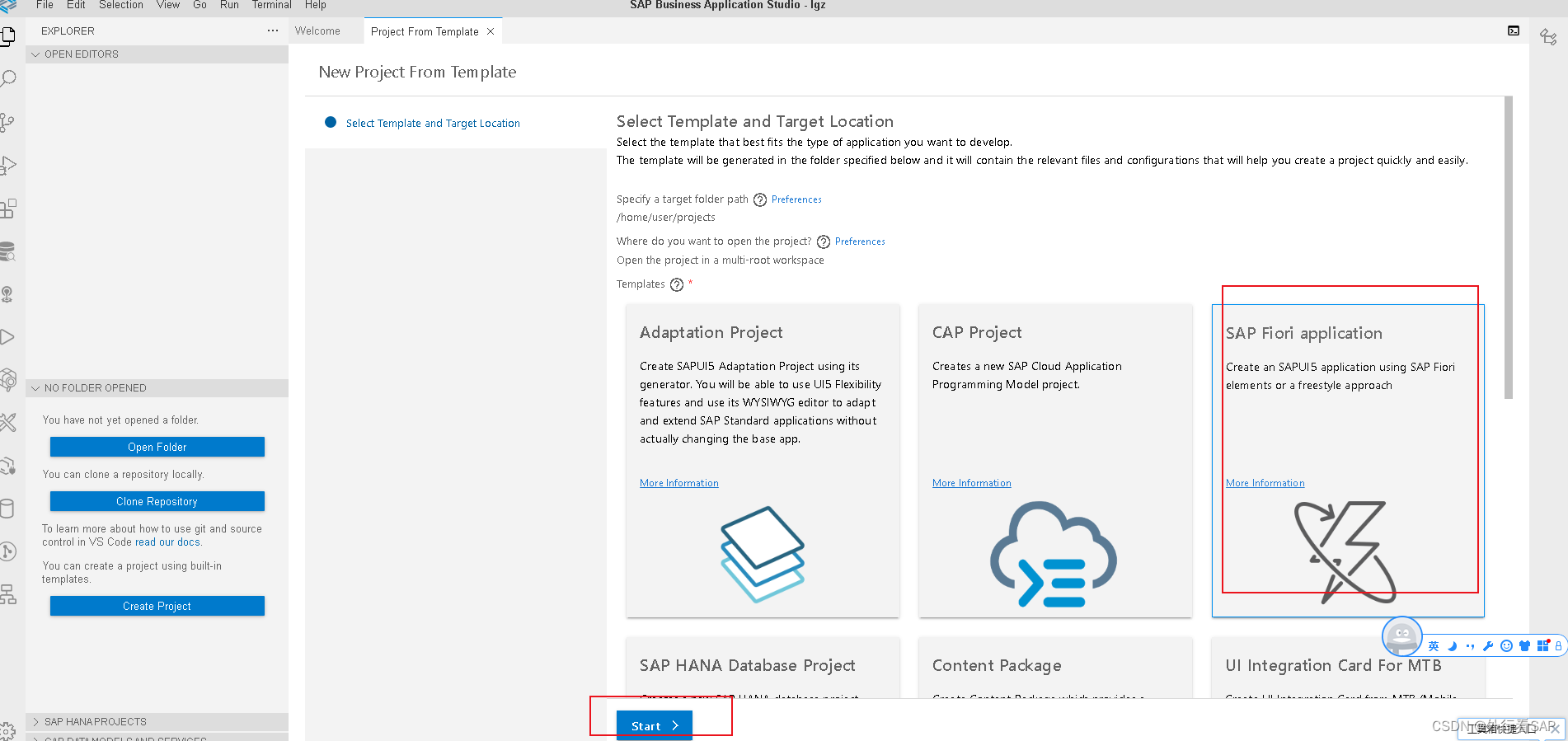This screenshot has width=1568, height=741.
Task: Toggle the punctuation mode in the input method bar
Action: point(1470,646)
